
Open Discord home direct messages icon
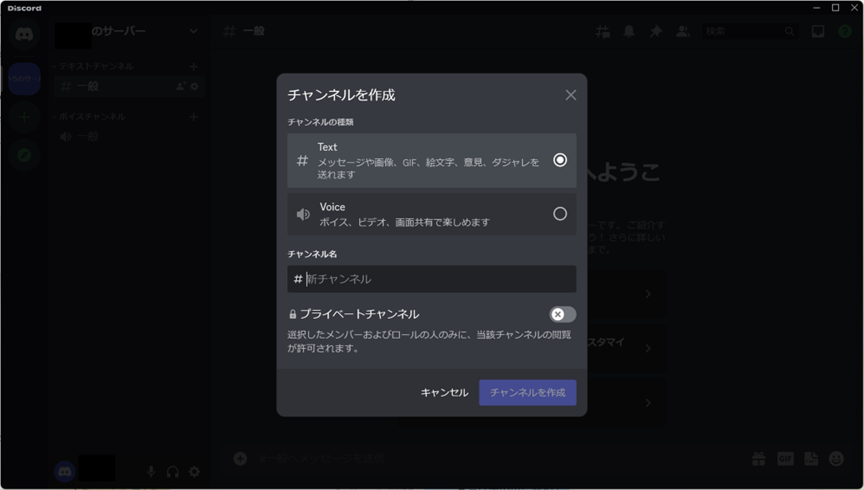[24, 35]
